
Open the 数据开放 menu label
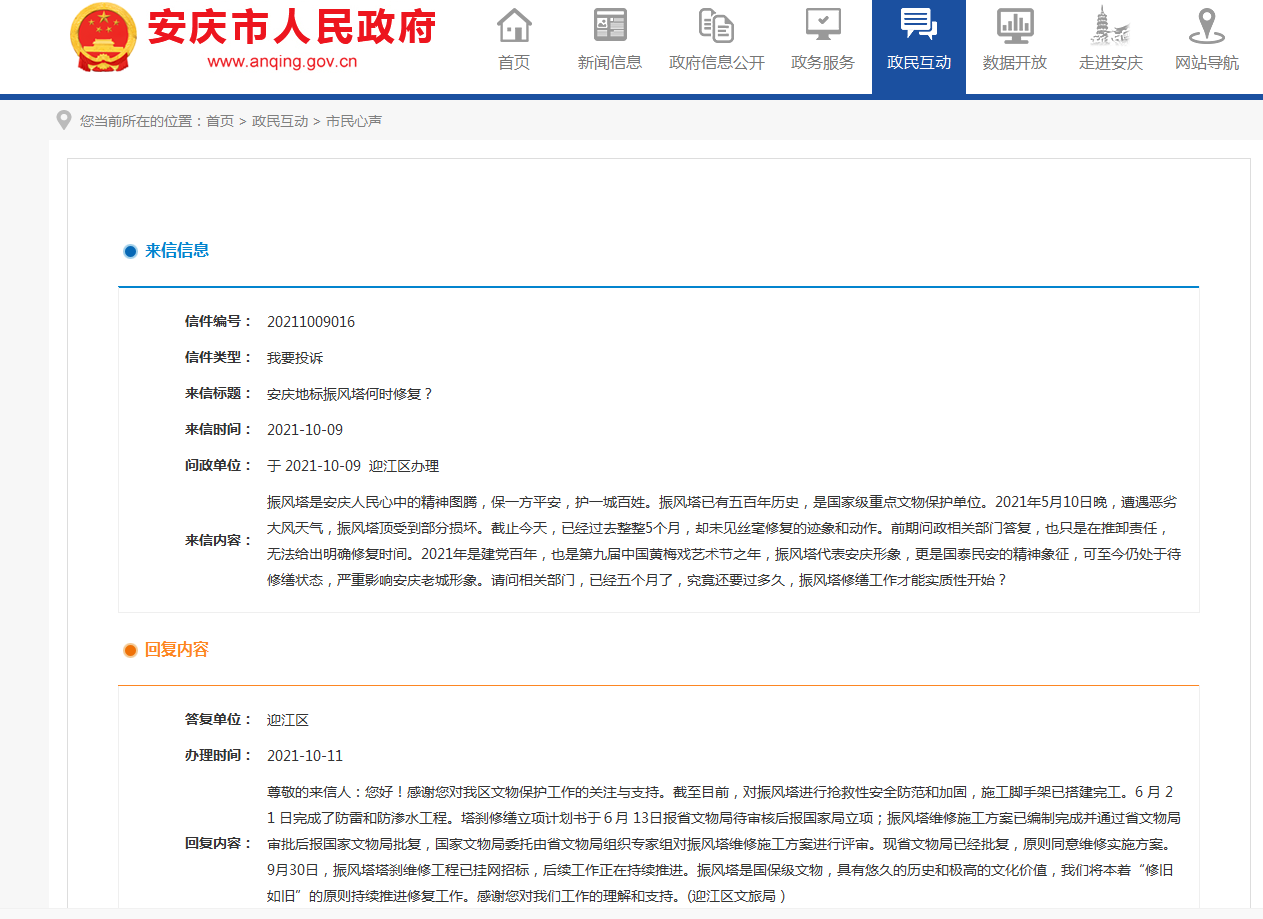pyautogui.click(x=1015, y=62)
